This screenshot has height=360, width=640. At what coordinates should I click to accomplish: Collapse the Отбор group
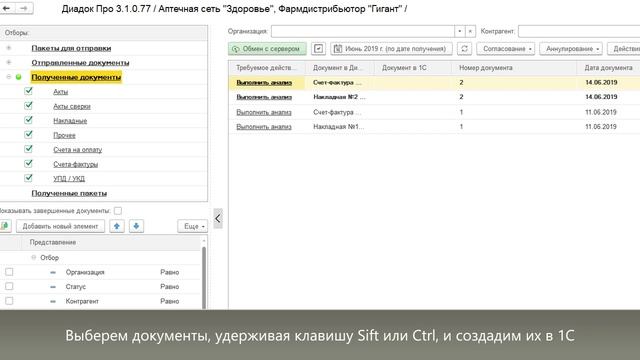[x=33, y=258]
